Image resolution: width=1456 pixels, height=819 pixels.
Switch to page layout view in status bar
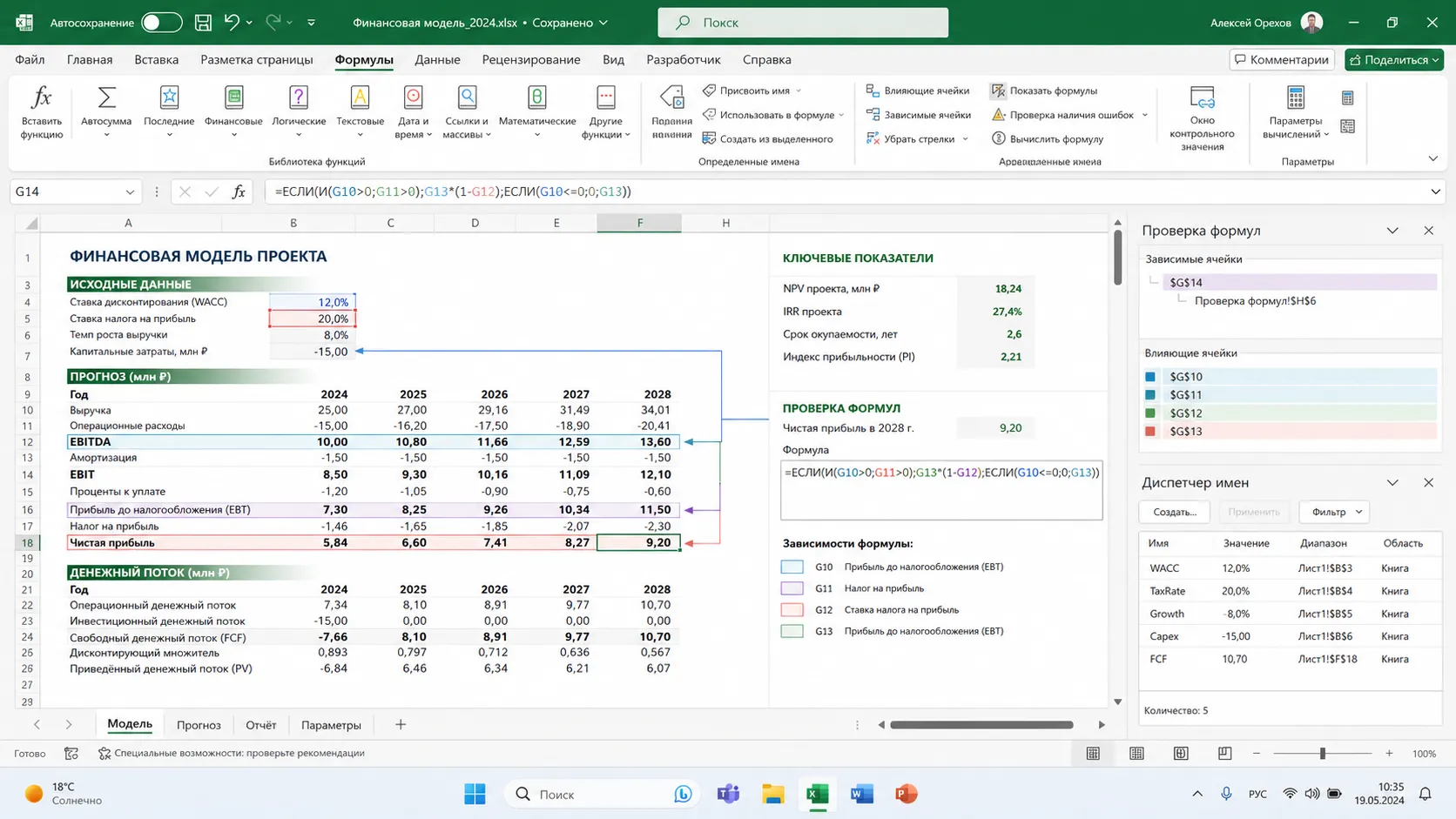pyautogui.click(x=1137, y=754)
